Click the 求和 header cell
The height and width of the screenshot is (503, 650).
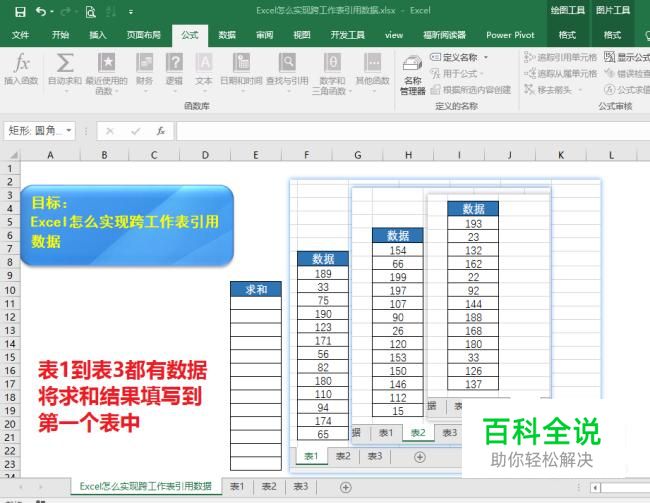(256, 289)
